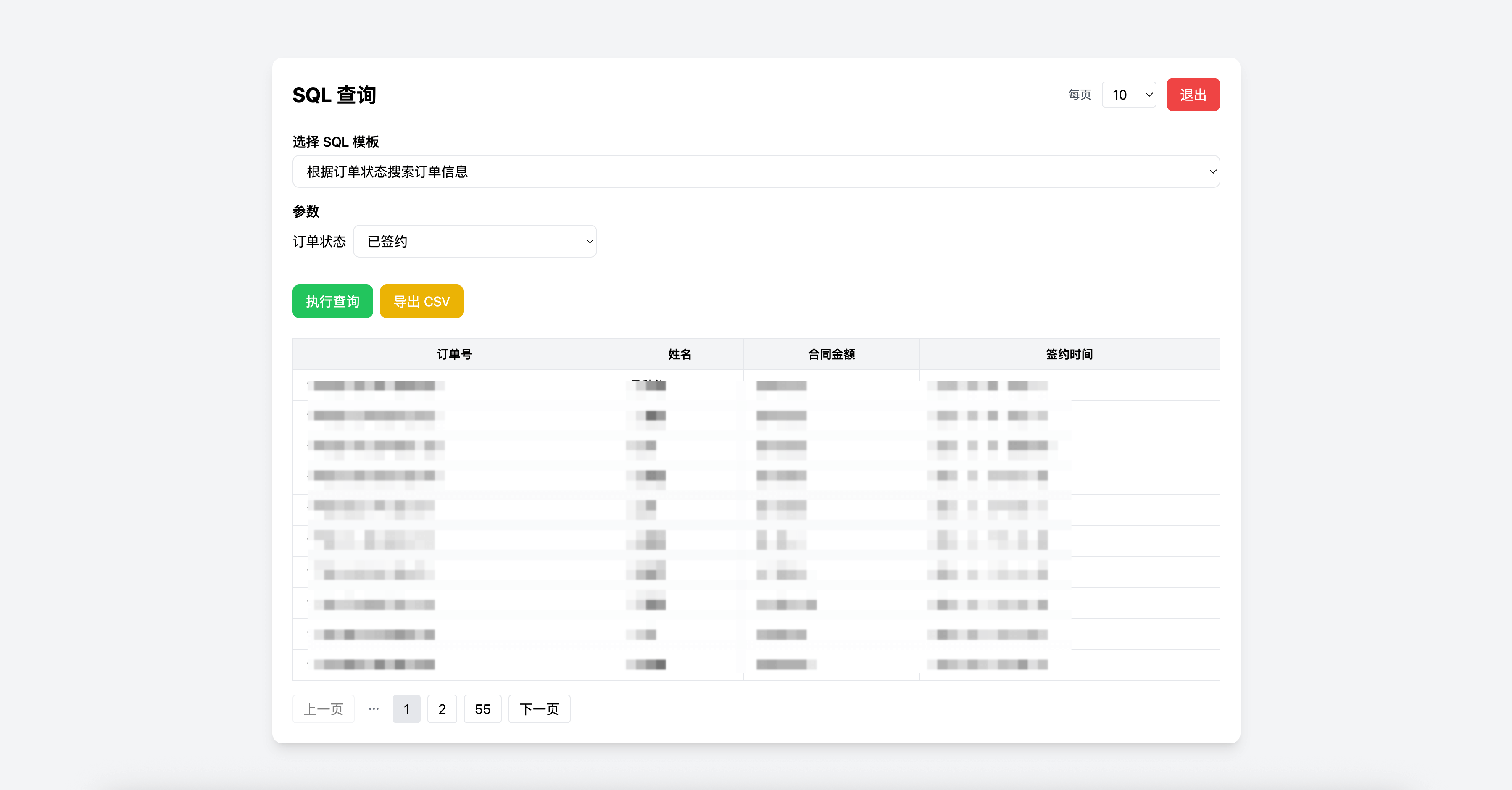Click the red 退出 logout button
Screen dimensions: 1512x790
(x=1192, y=95)
